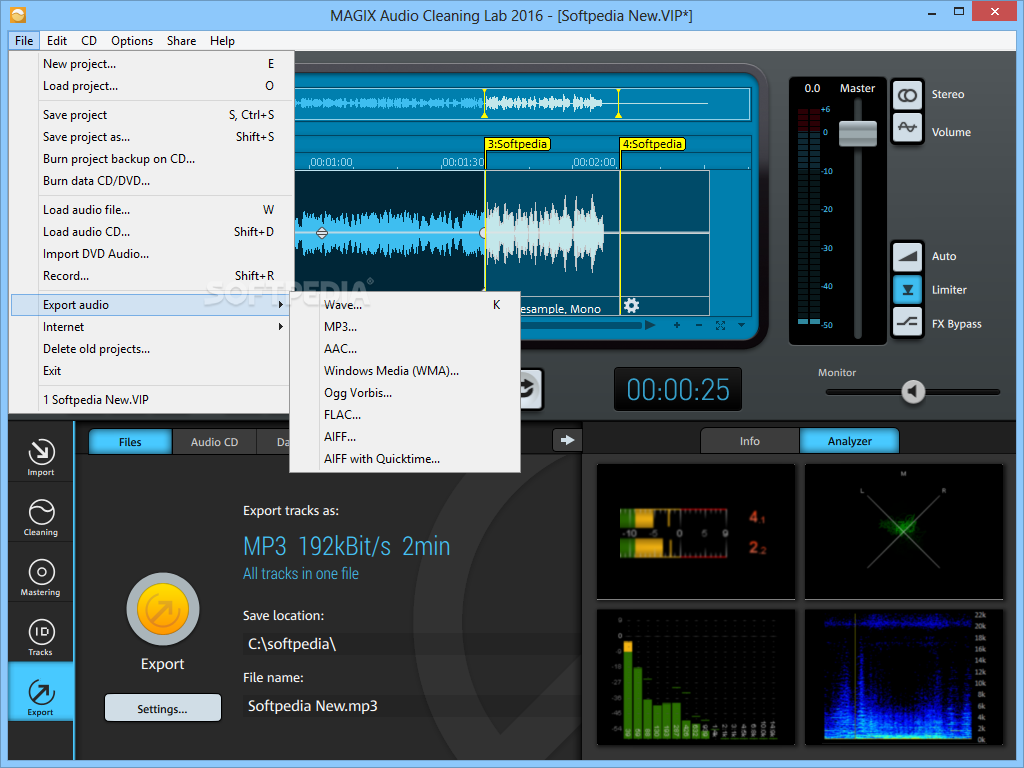Viewport: 1024px width, 768px height.
Task: Open the Import section in sidebar
Action: pos(40,457)
